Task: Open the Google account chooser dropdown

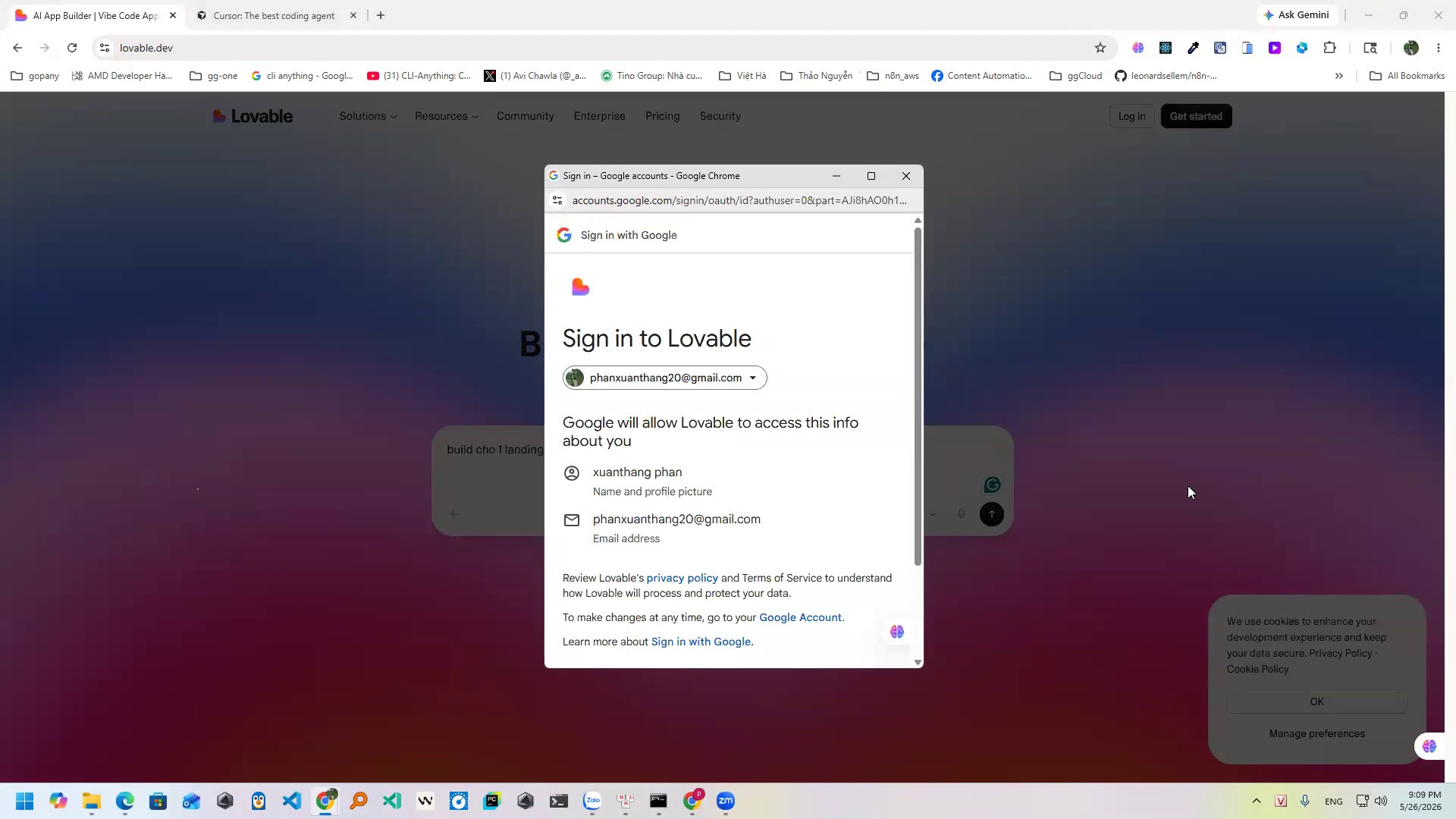Action: pyautogui.click(x=664, y=378)
